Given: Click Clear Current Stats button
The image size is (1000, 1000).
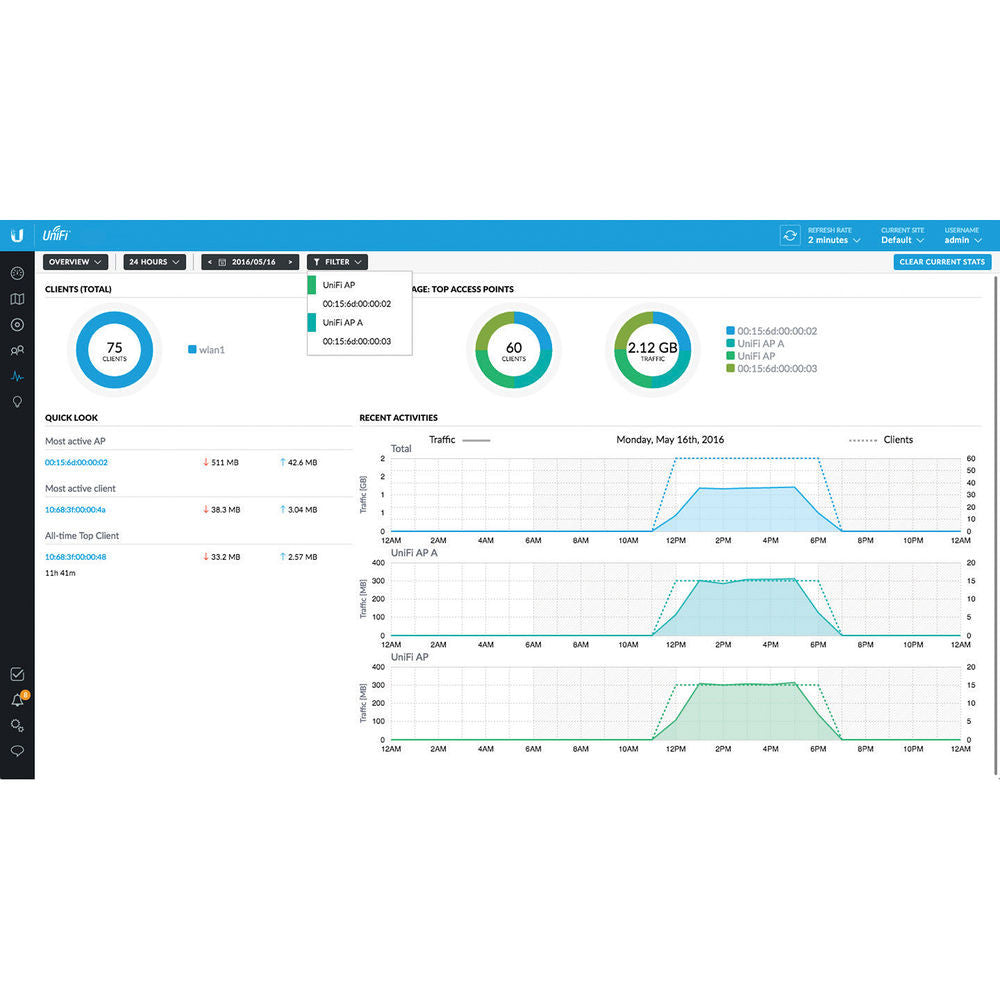Looking at the screenshot, I should click(942, 262).
